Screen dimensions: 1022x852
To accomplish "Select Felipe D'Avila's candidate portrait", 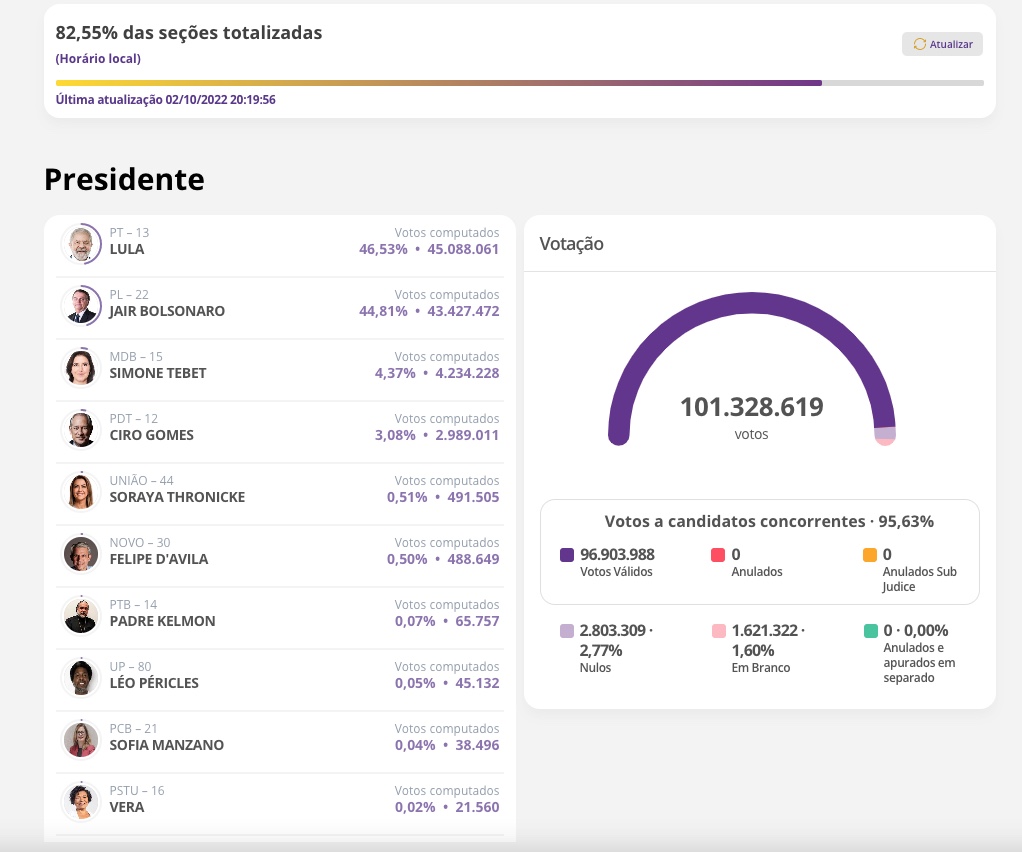I will point(80,553).
